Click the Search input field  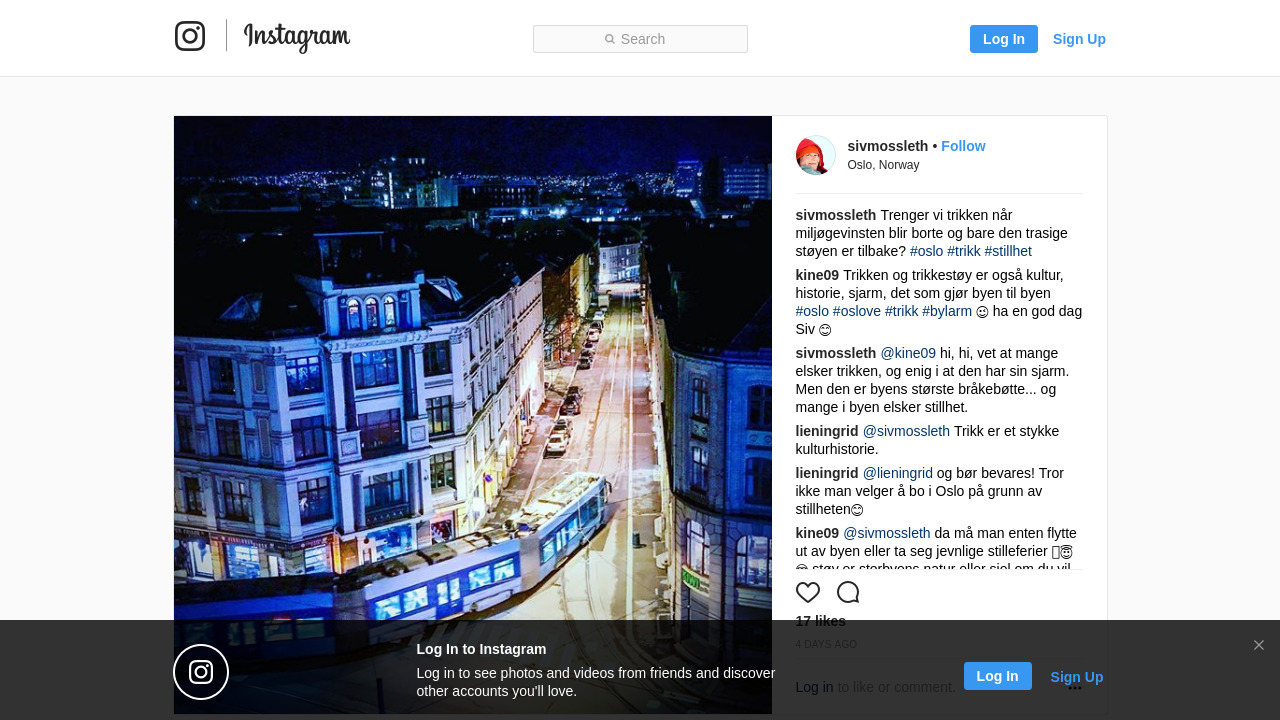(x=640, y=39)
